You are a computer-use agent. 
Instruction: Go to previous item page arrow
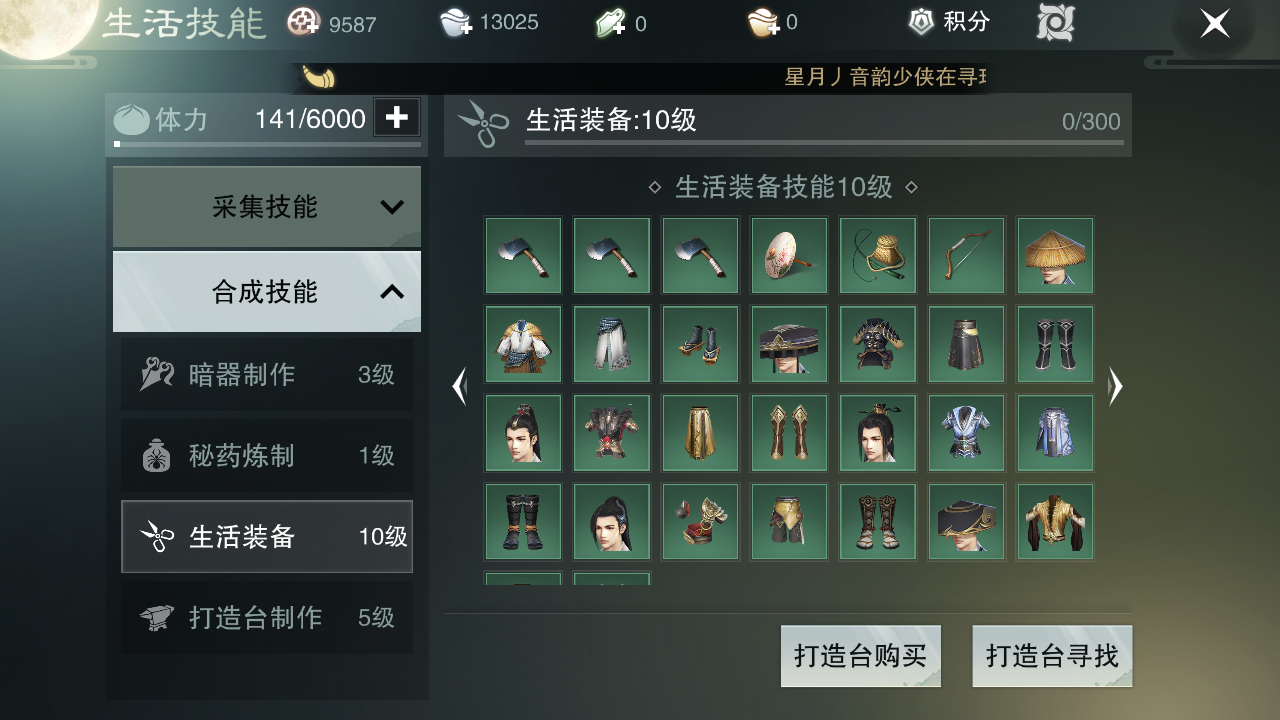click(459, 386)
